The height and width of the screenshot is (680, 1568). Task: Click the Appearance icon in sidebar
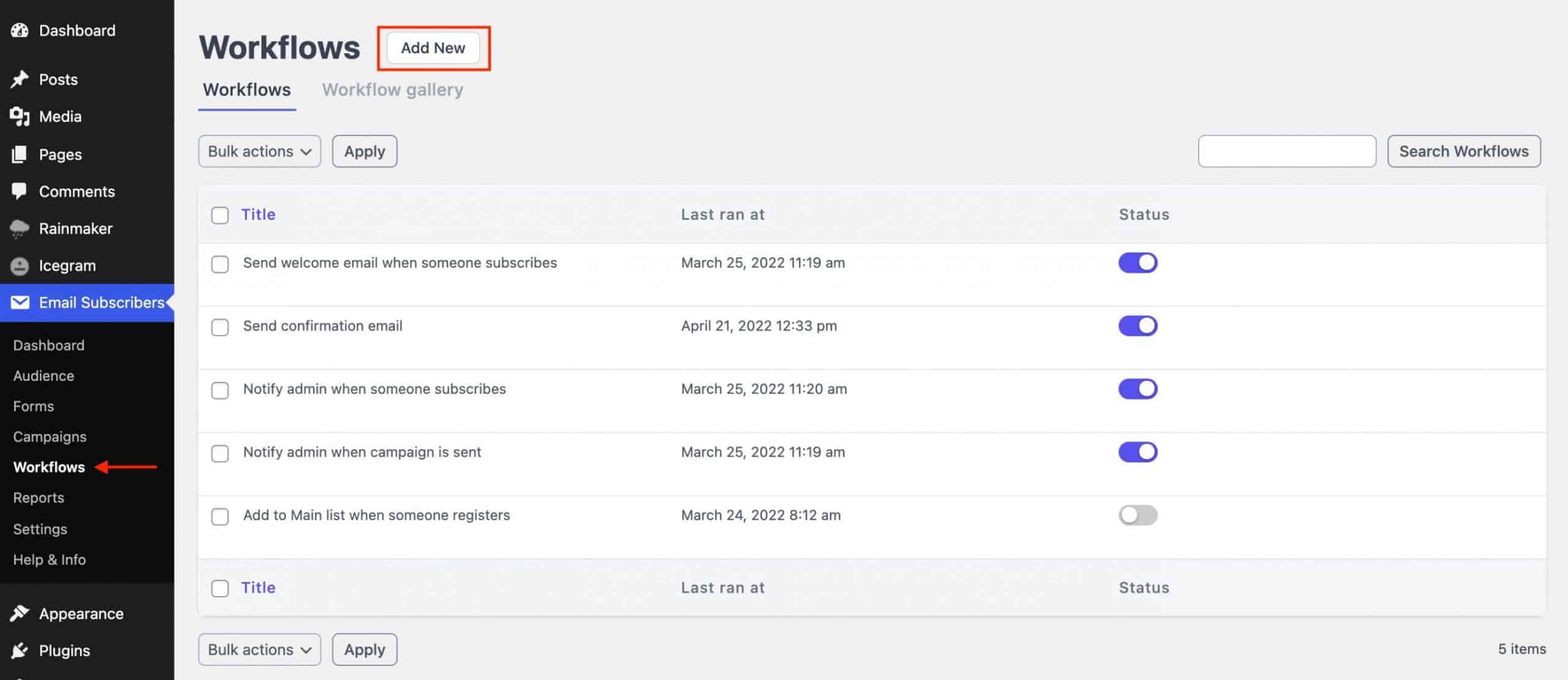(x=19, y=614)
